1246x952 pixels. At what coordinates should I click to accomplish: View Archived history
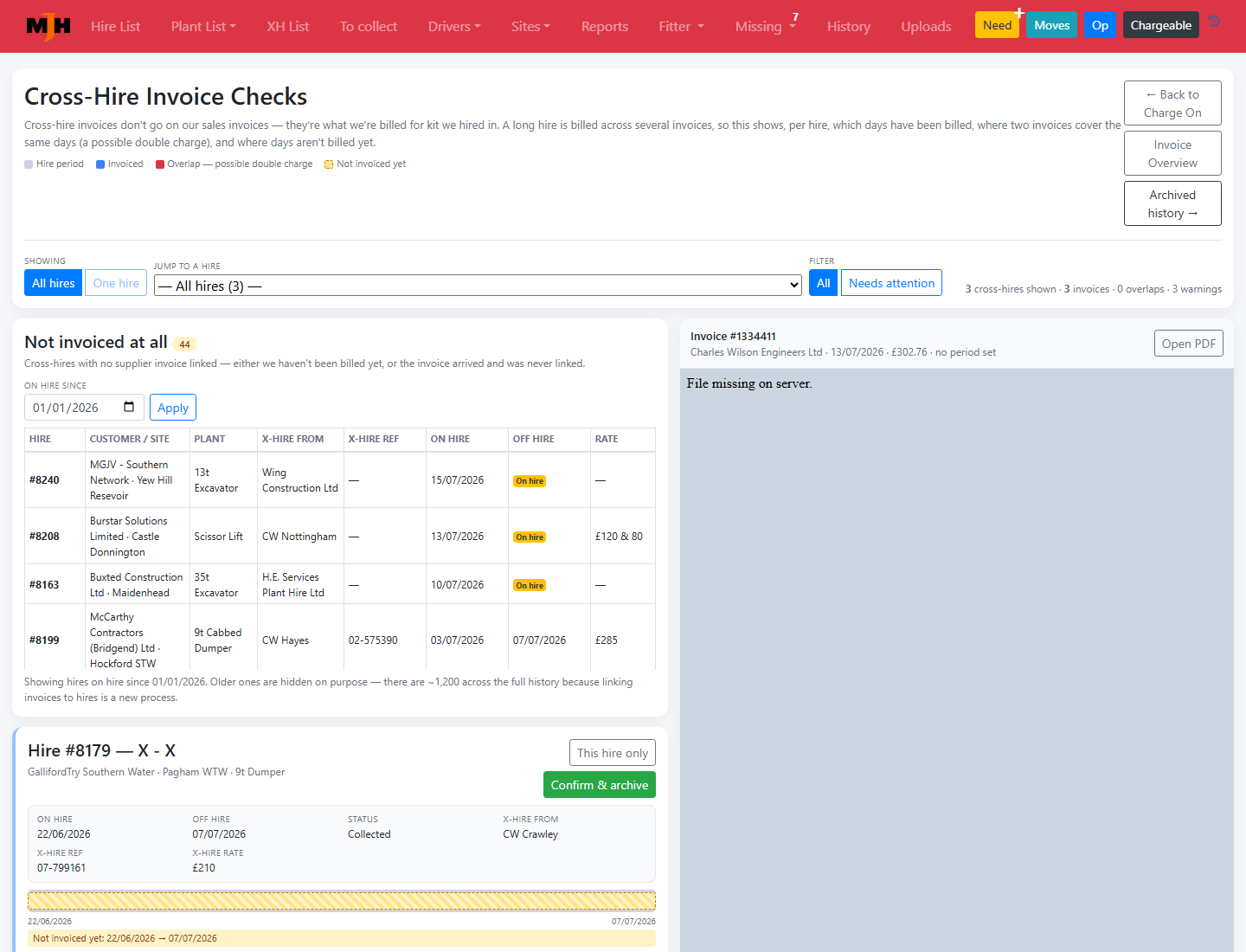(1172, 203)
